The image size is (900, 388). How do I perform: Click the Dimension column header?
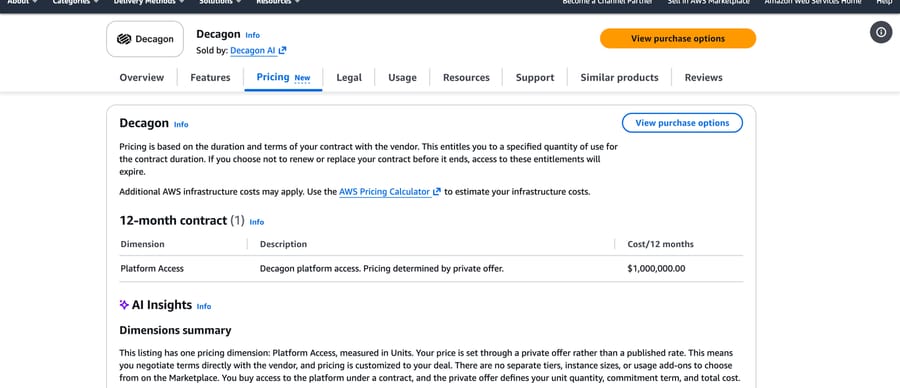142,244
